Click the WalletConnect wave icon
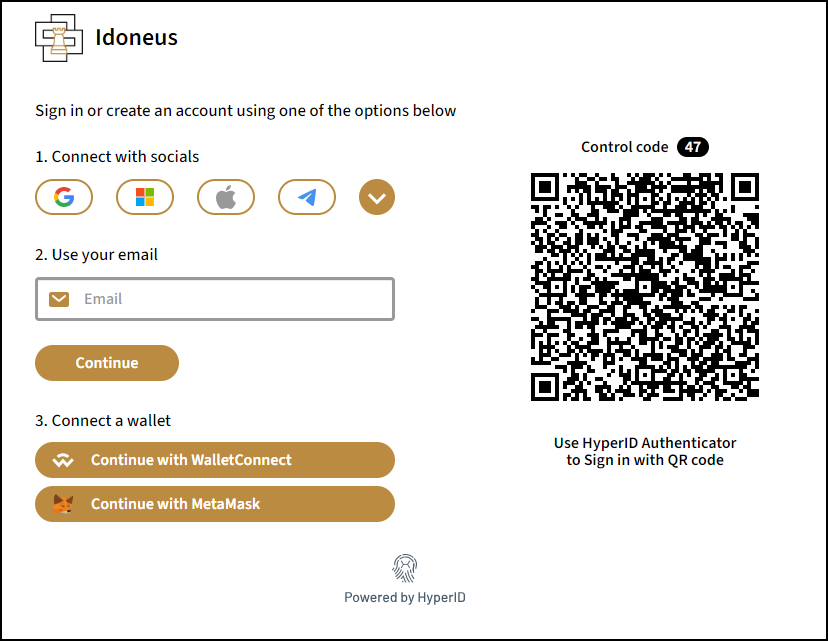Viewport: 828px width, 641px height. point(63,461)
